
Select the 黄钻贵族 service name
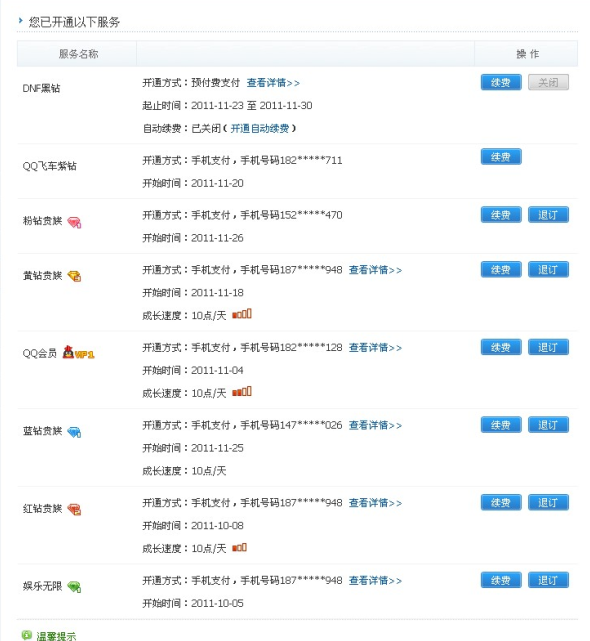pos(42,276)
